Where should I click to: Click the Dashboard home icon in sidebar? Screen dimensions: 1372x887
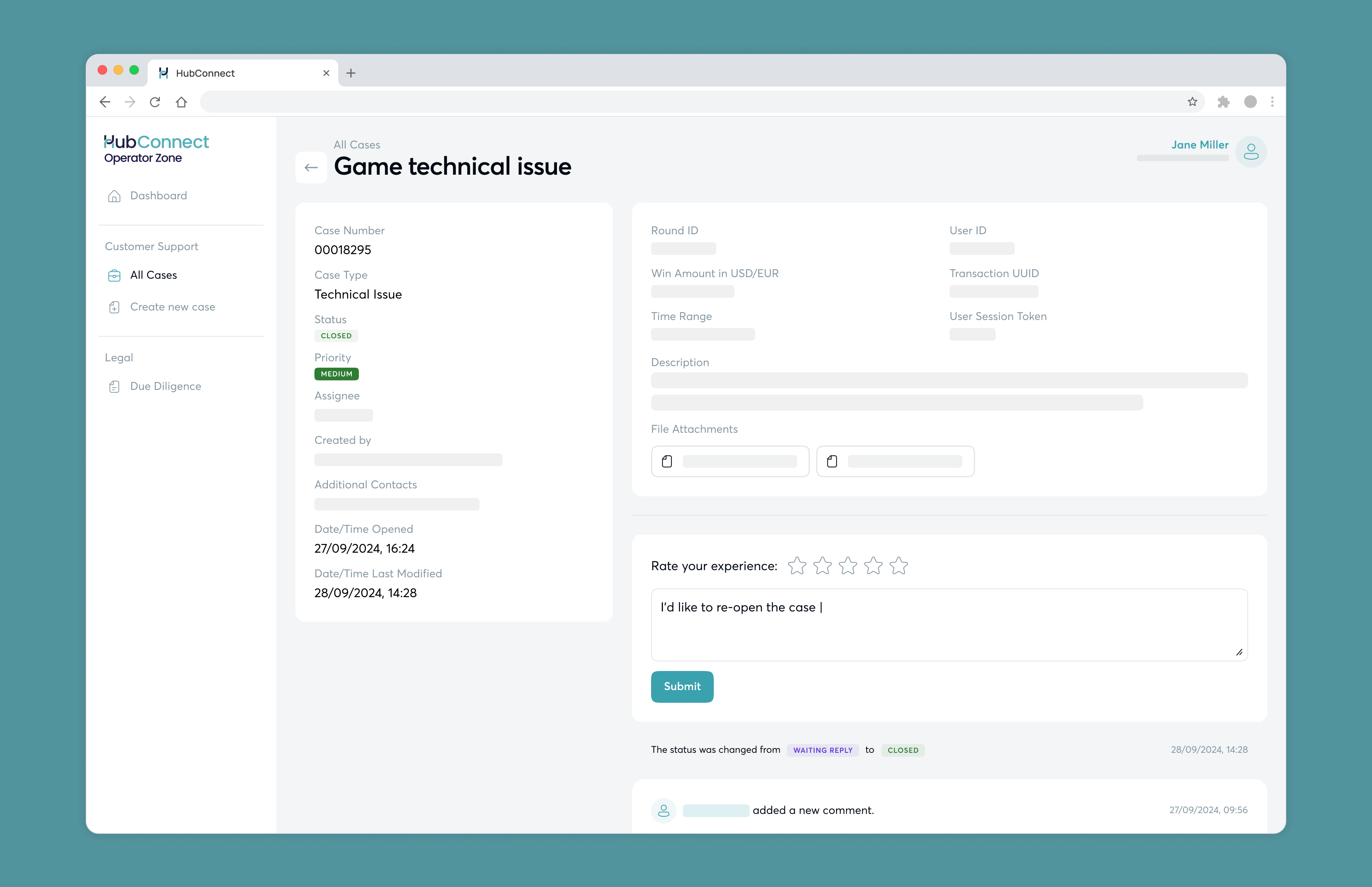tap(114, 196)
